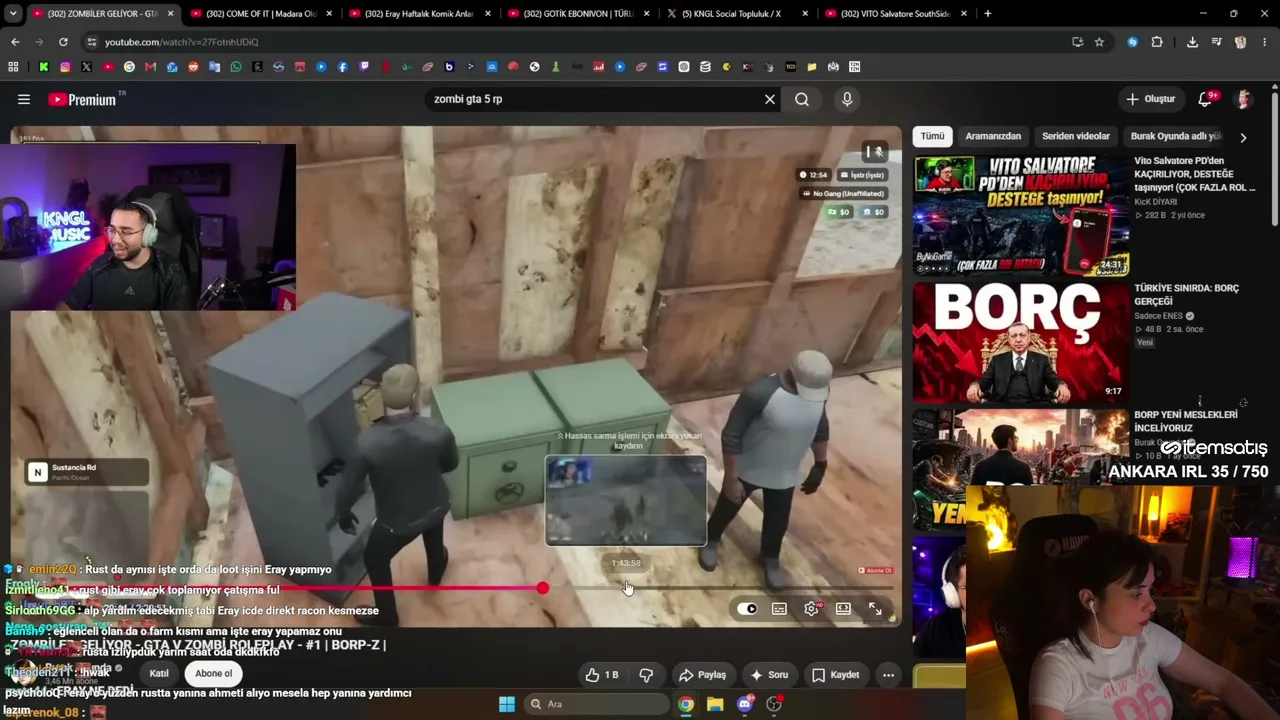Open the account avatar menu
The image size is (1280, 720).
pyautogui.click(x=1244, y=99)
